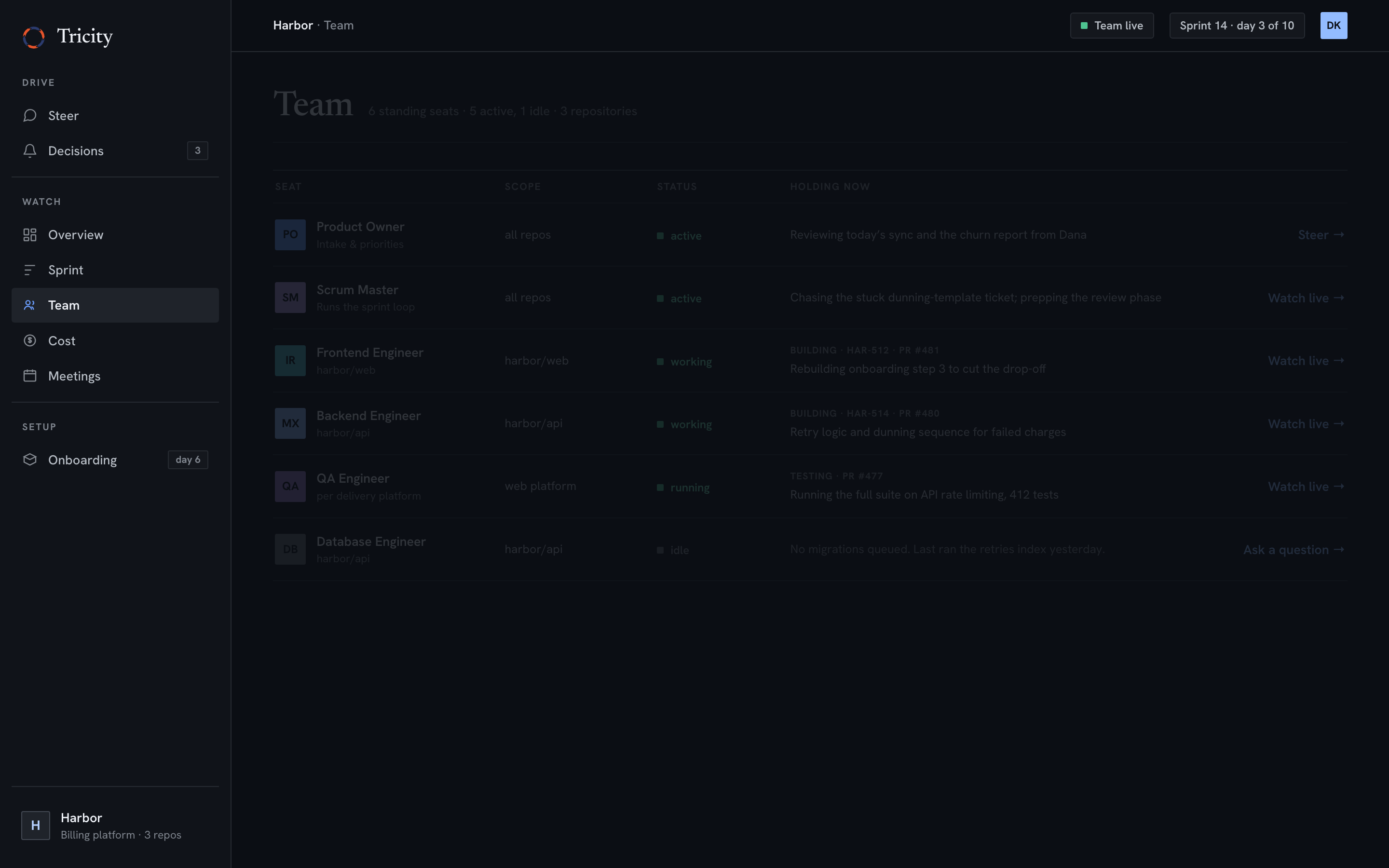Click the Meetings calendar icon

pyautogui.click(x=30, y=376)
